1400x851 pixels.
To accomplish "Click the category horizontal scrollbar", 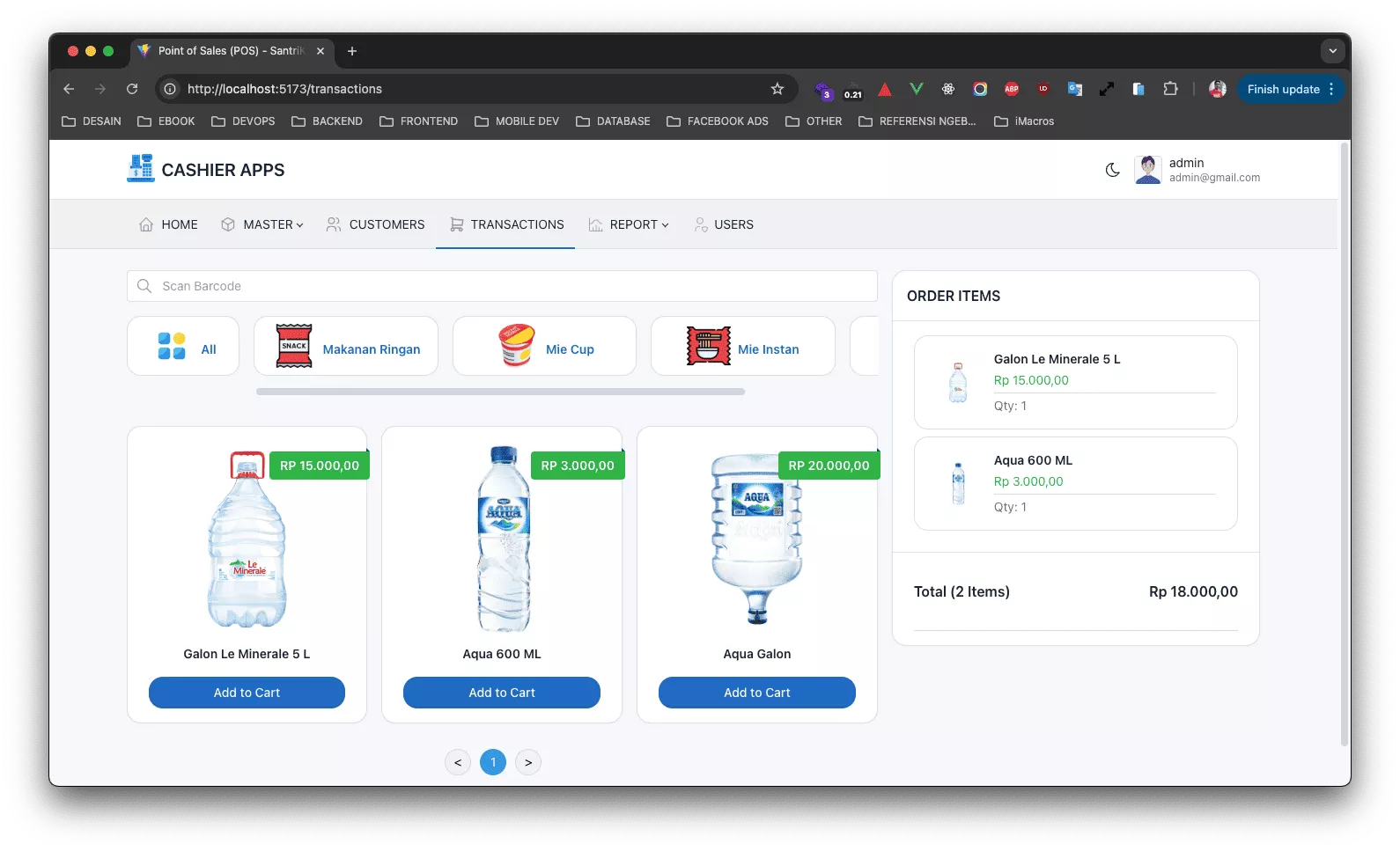I will tap(500, 392).
